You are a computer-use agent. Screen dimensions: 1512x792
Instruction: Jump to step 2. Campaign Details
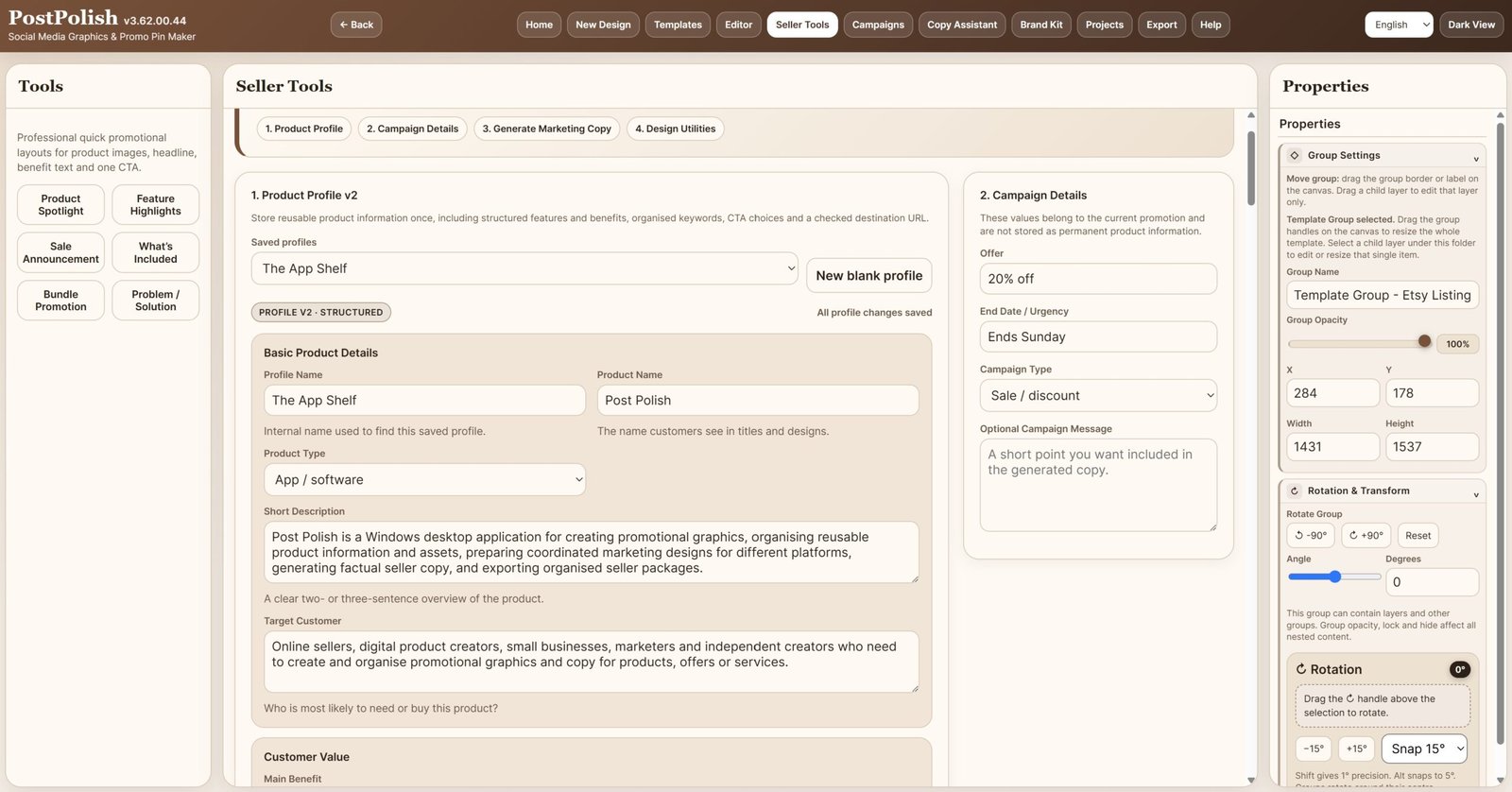click(412, 129)
